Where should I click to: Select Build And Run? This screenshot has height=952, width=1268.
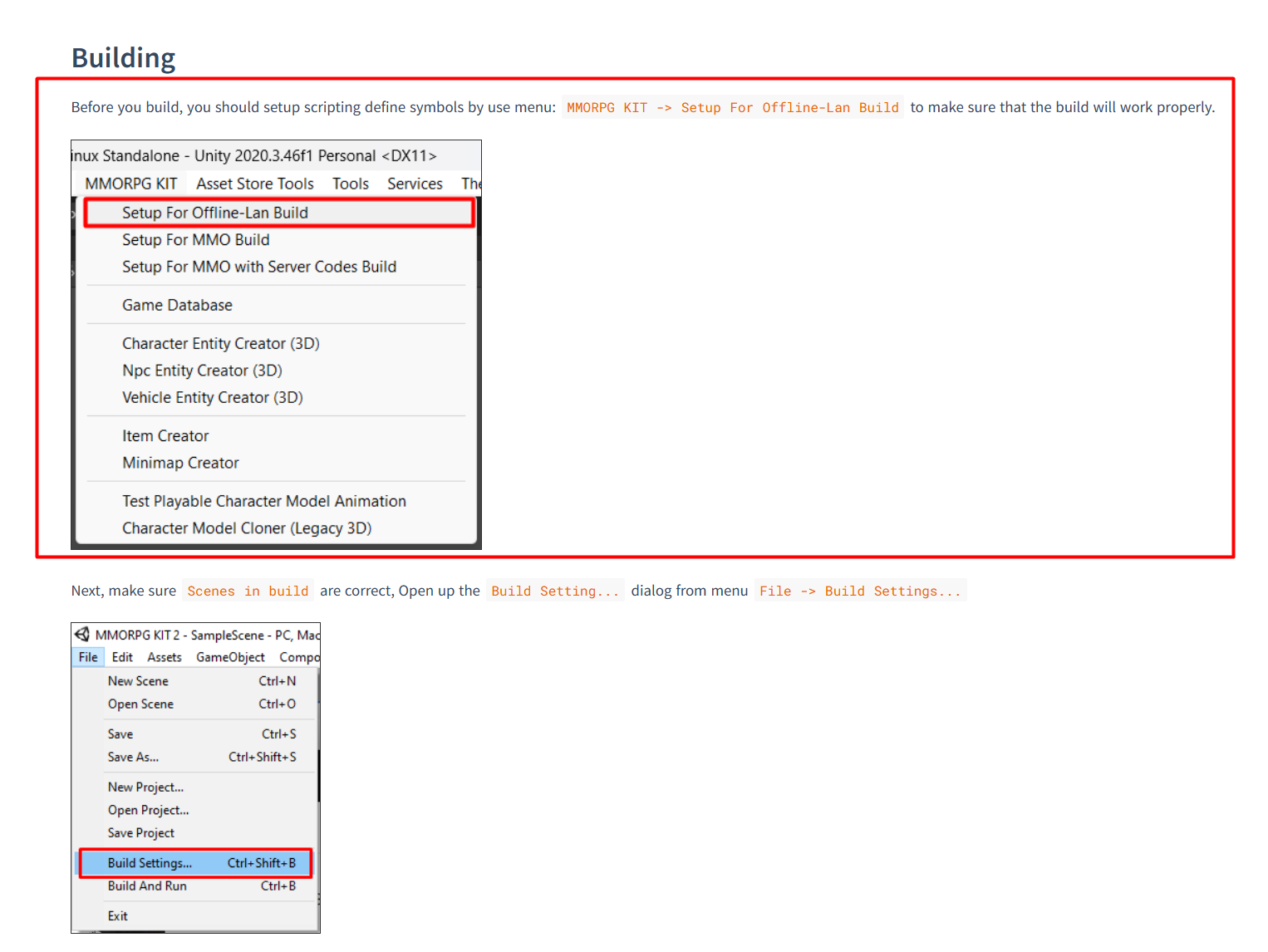point(147,886)
